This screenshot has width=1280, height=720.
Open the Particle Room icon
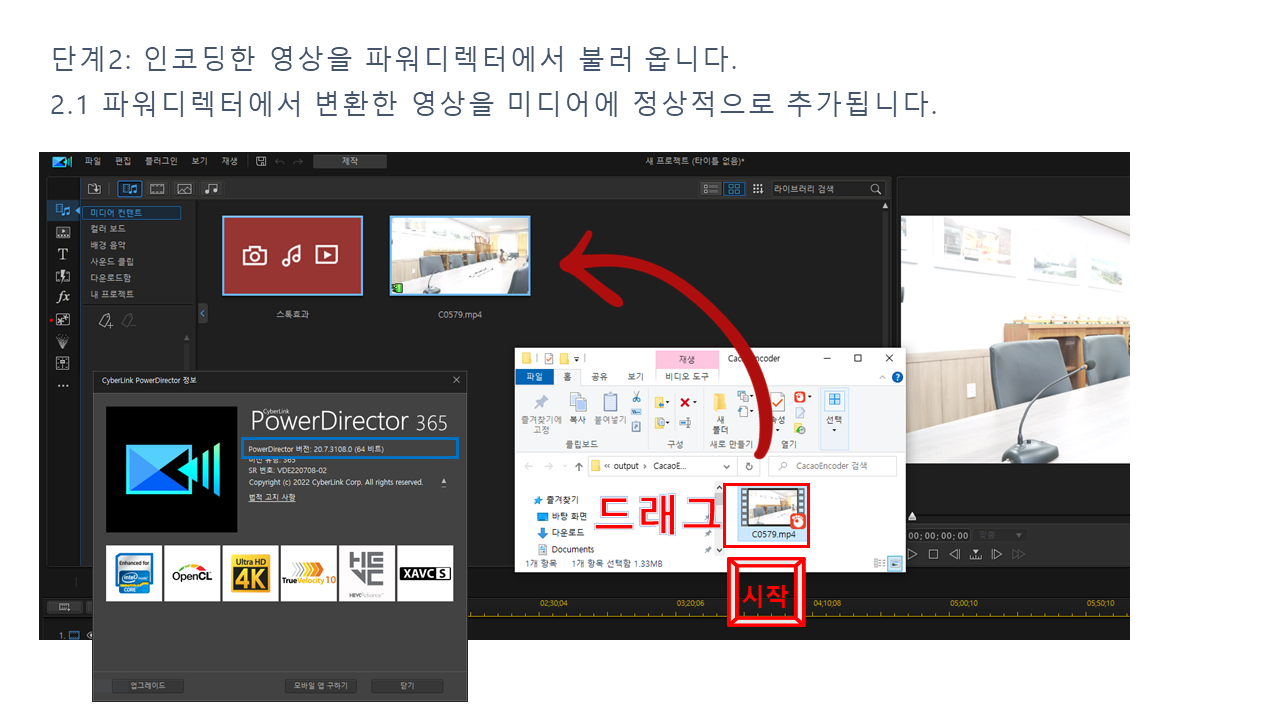point(63,342)
